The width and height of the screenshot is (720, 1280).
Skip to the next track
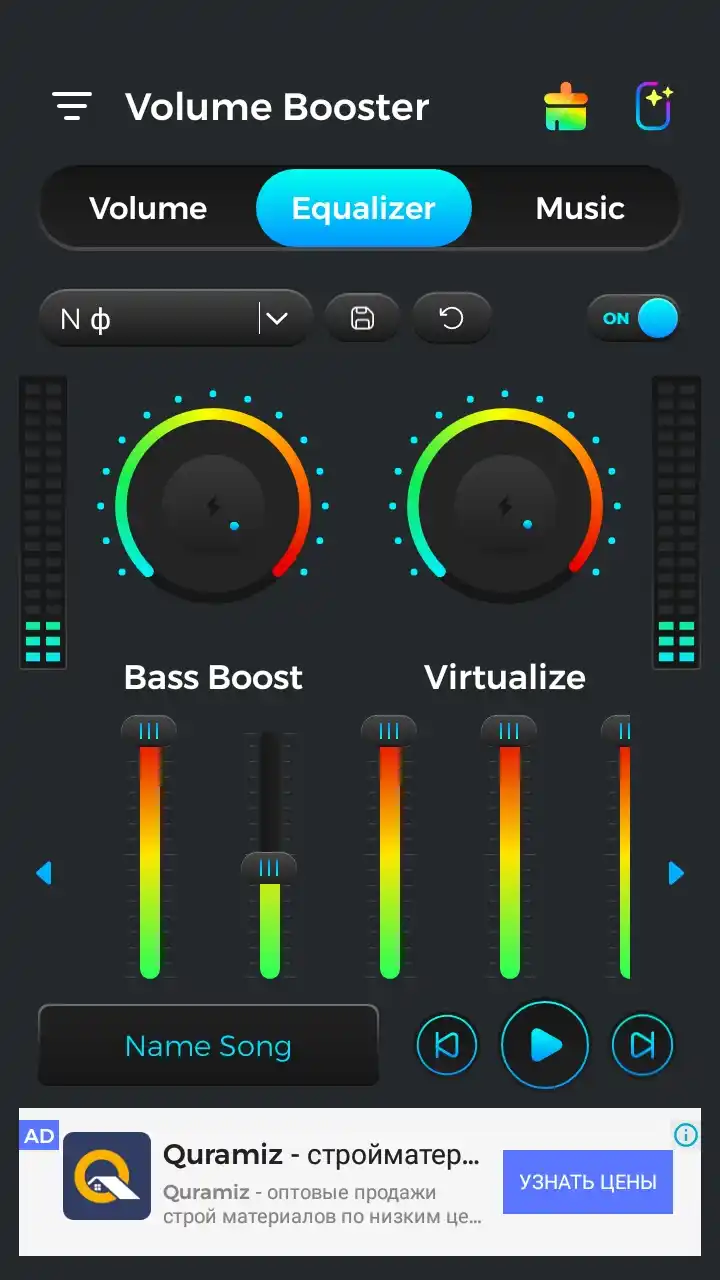643,1045
